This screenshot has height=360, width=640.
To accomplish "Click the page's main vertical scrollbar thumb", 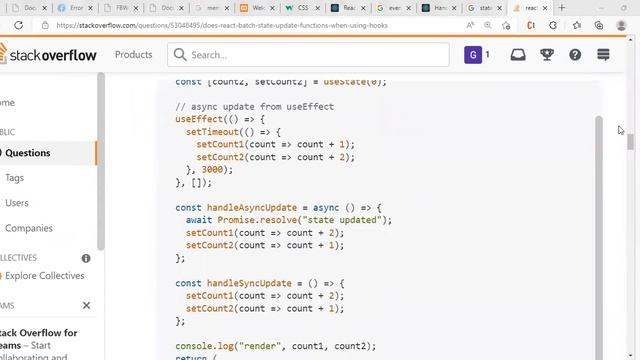I will pyautogui.click(x=631, y=142).
